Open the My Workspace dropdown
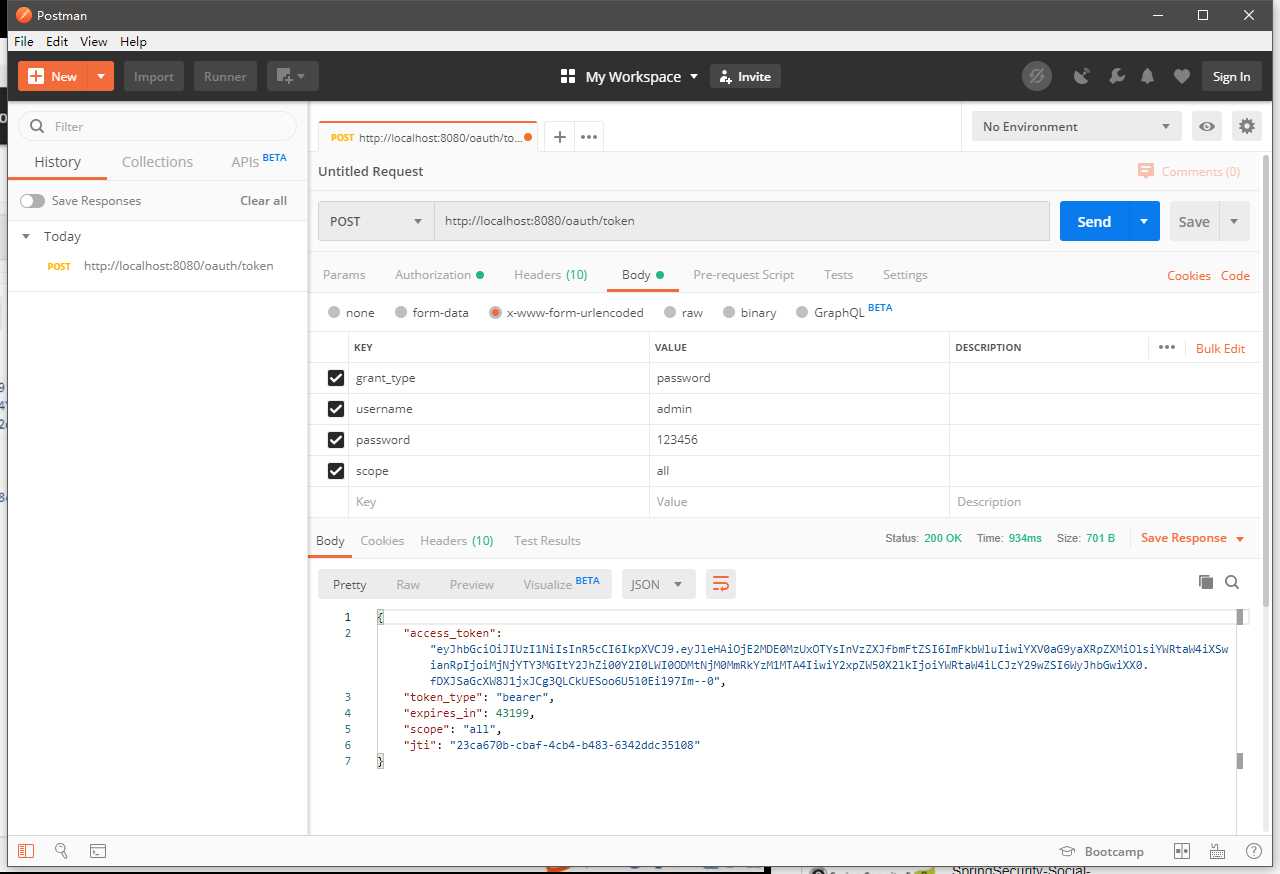The image size is (1280, 874). (629, 76)
